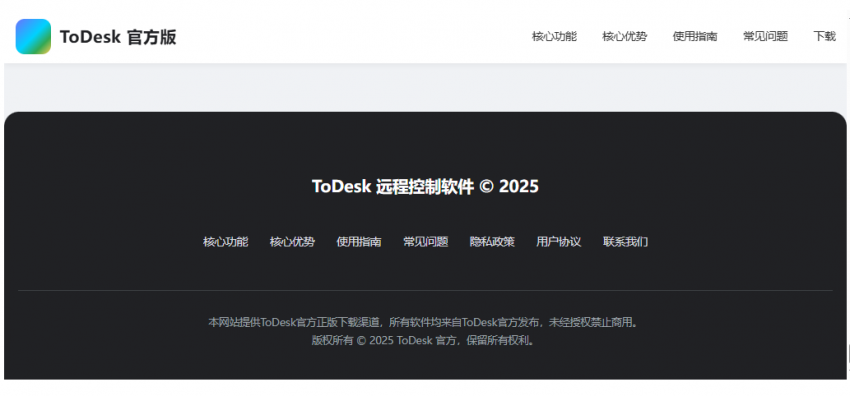Screen dimensions: 850x396
Task: Click the footer link 核心功能
Action: click(226, 242)
